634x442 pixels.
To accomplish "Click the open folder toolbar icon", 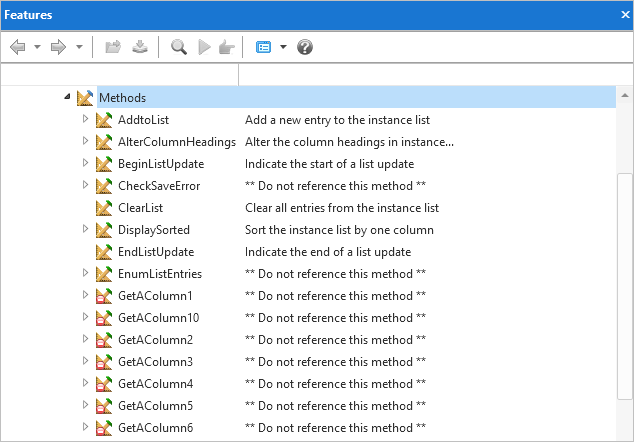I will (113, 47).
